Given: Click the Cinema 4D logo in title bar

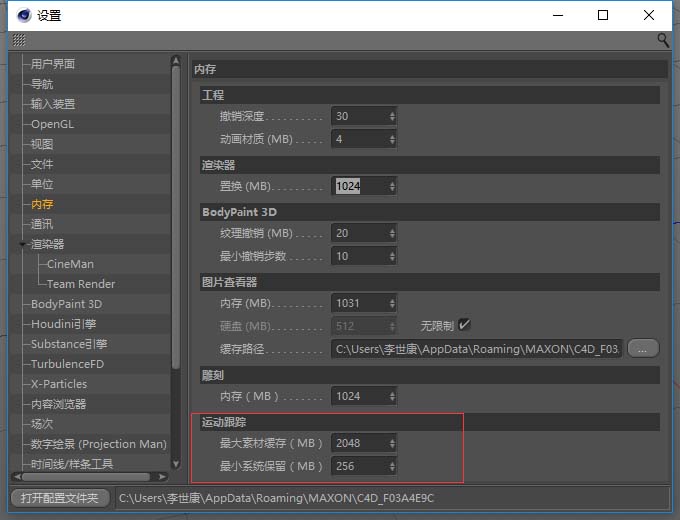Looking at the screenshot, I should coord(24,16).
